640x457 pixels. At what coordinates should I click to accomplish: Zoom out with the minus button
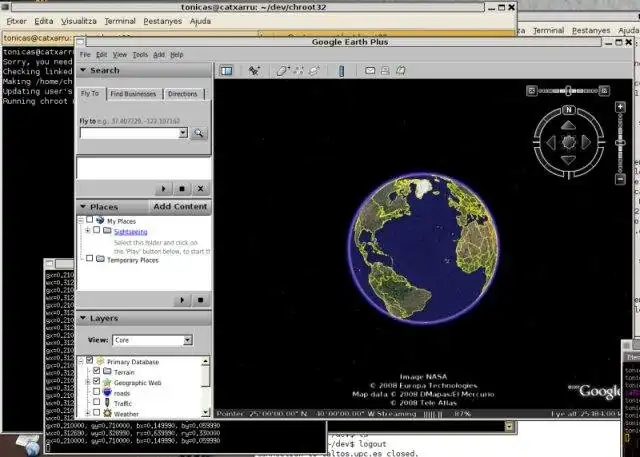pos(620,179)
